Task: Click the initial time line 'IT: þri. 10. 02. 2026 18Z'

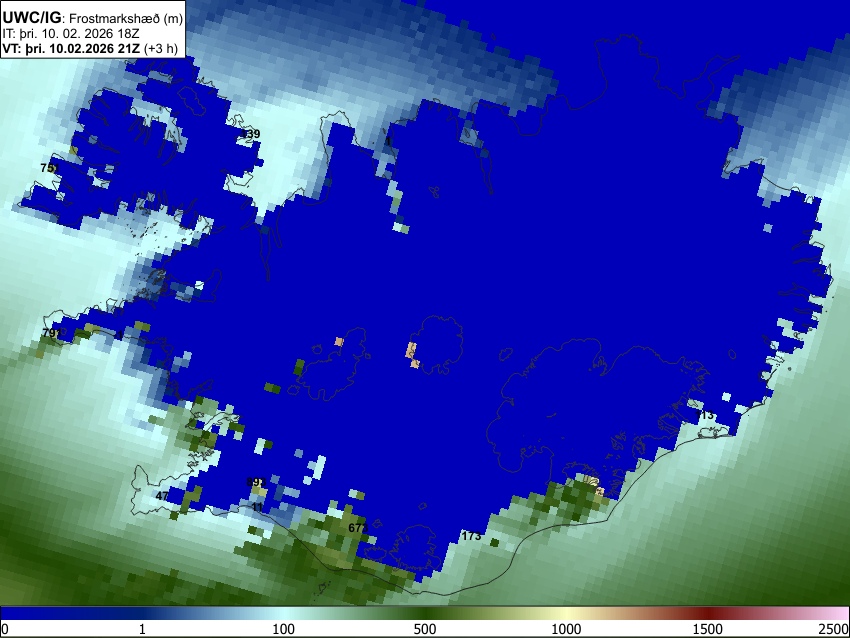Action: click(71, 34)
